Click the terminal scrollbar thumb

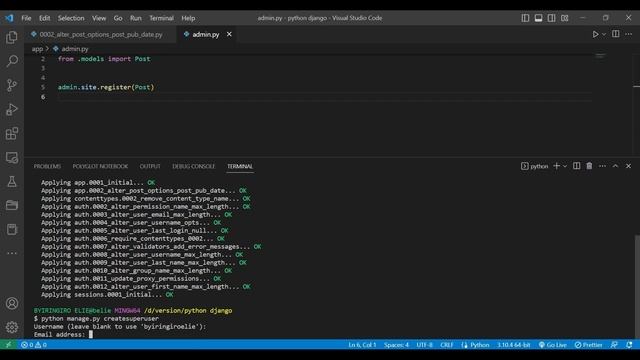point(637,287)
